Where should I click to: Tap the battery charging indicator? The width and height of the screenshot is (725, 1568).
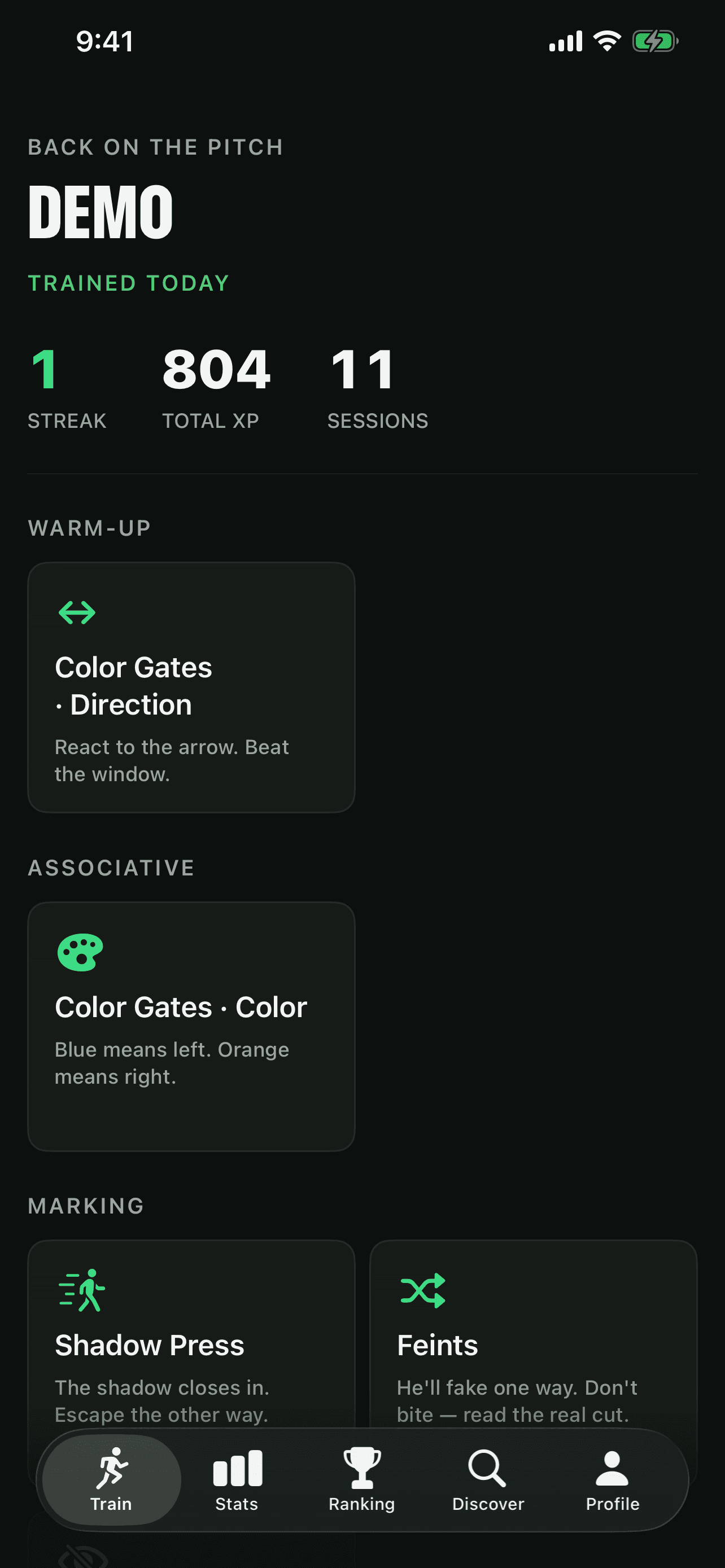(655, 41)
